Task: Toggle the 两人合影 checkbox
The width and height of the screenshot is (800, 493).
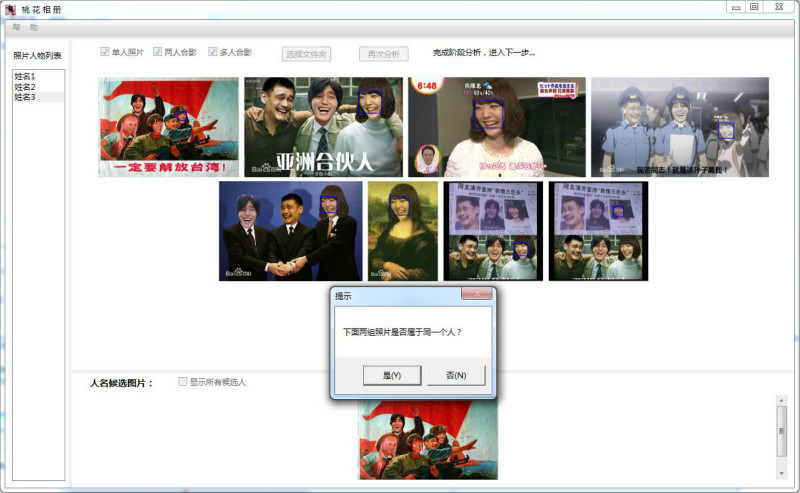Action: coord(157,52)
